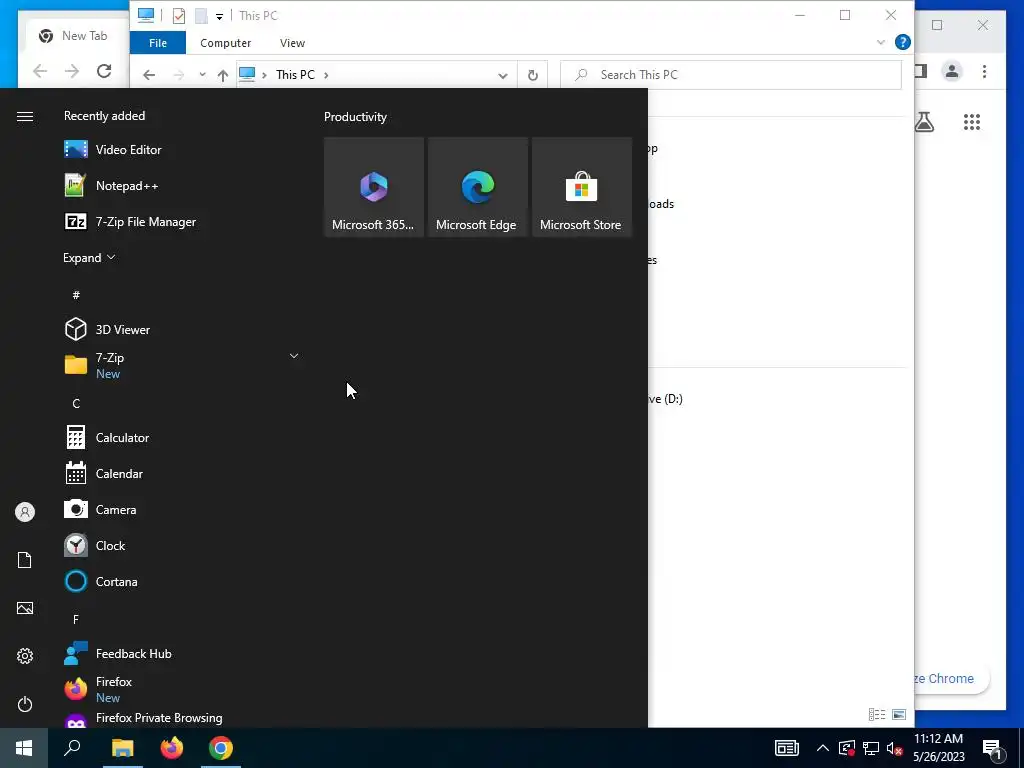This screenshot has height=768, width=1024.
Task: Click This PC in the address path
Action: click(295, 74)
